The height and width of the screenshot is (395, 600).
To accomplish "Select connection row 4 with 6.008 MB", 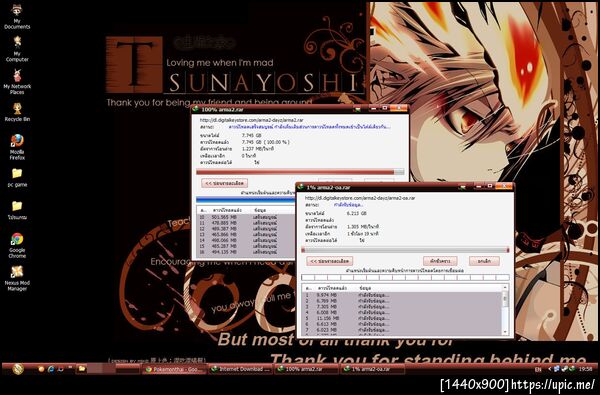I will click(401, 312).
